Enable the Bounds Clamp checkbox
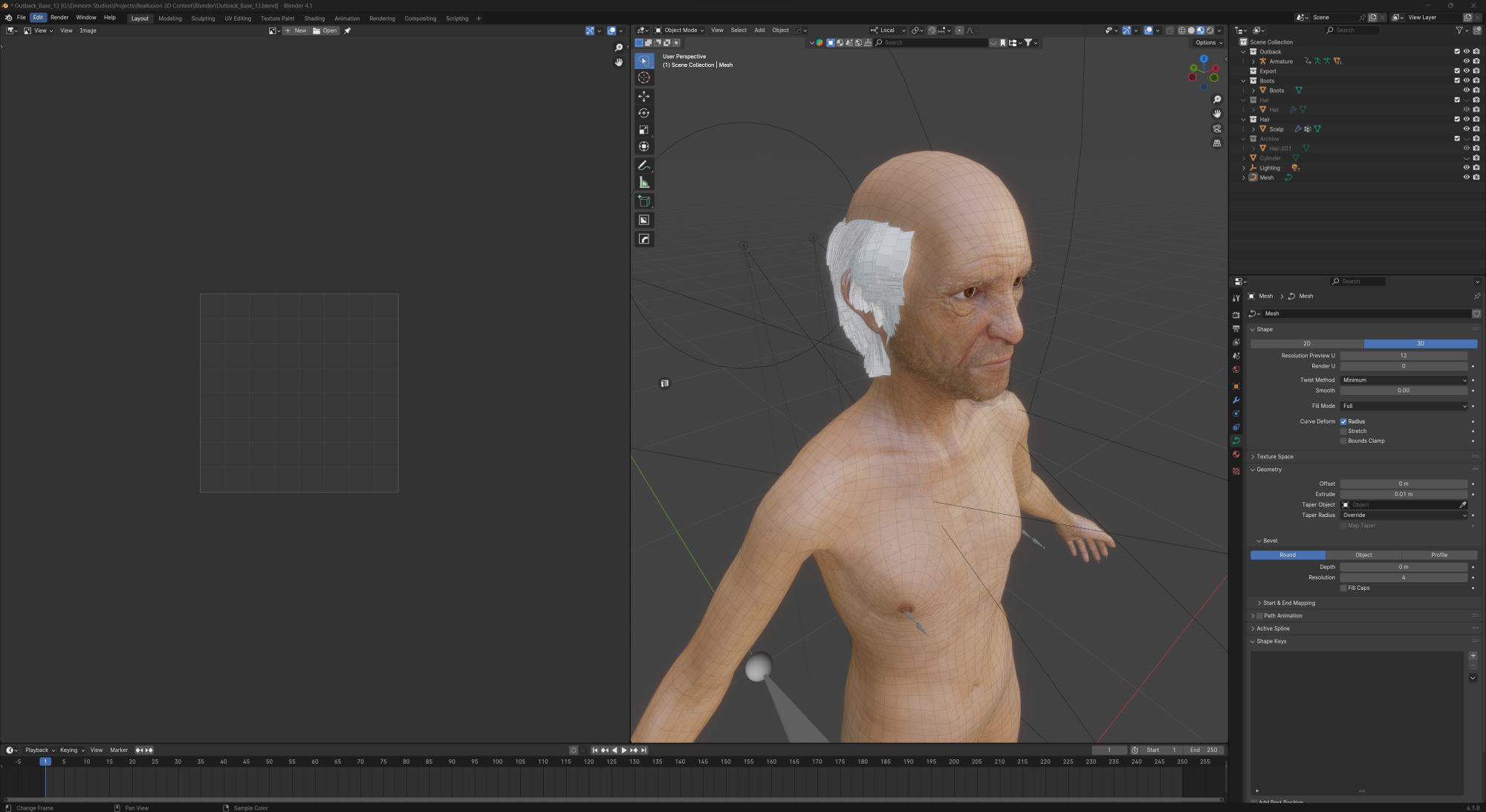This screenshot has width=1486, height=812. pyautogui.click(x=1343, y=441)
